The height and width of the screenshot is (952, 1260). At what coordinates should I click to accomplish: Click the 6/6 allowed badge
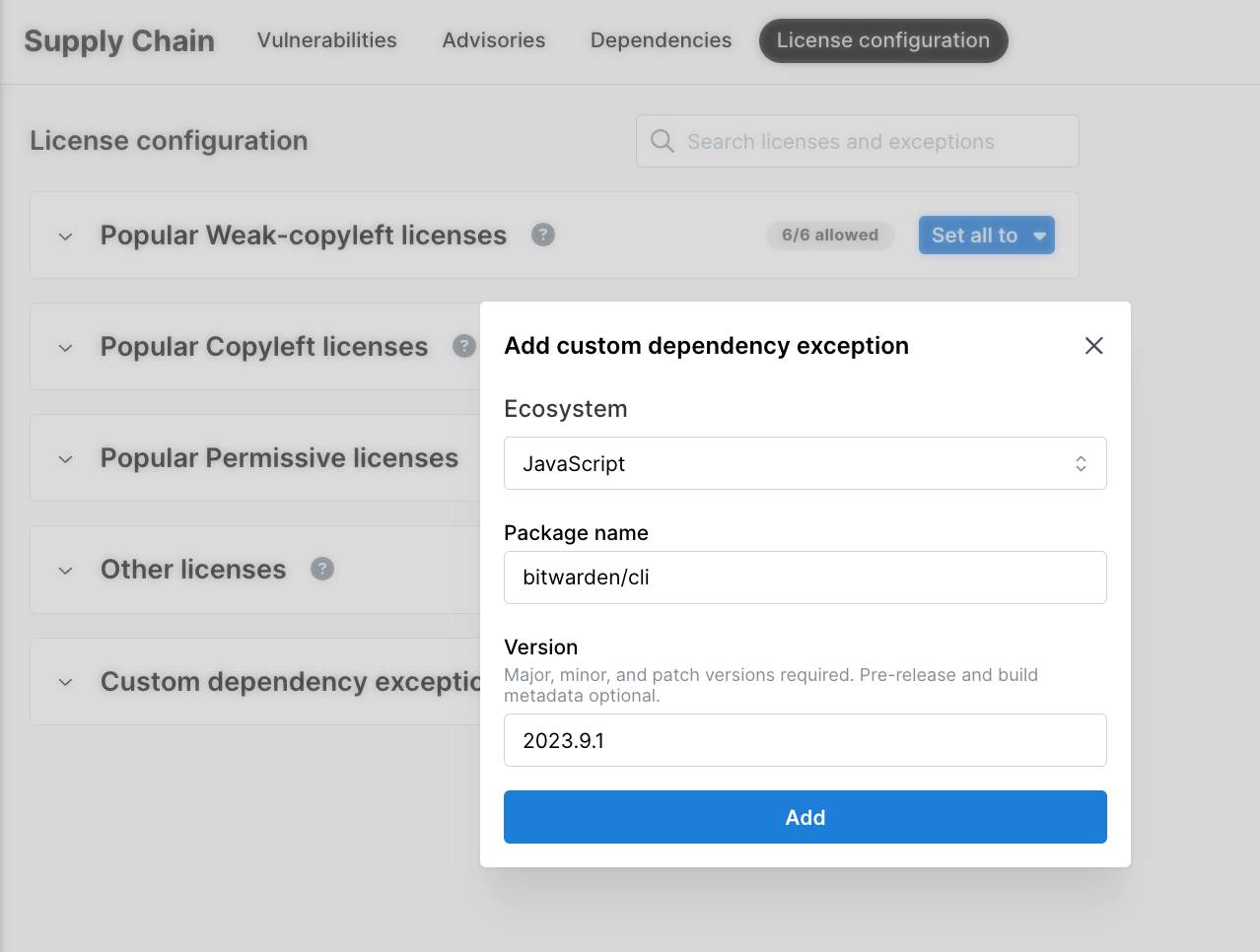(829, 235)
